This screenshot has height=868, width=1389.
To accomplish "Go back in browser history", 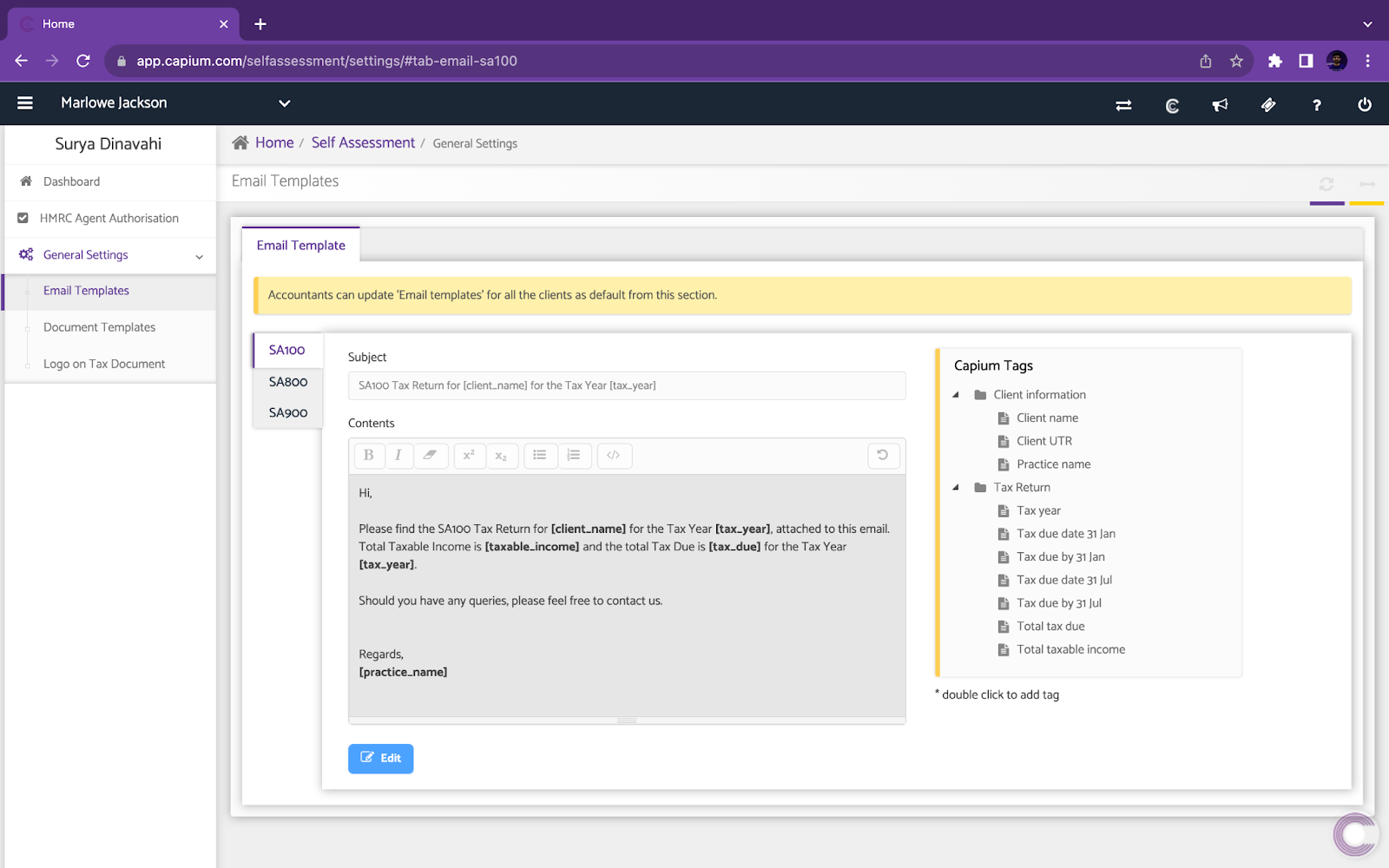I will [22, 61].
